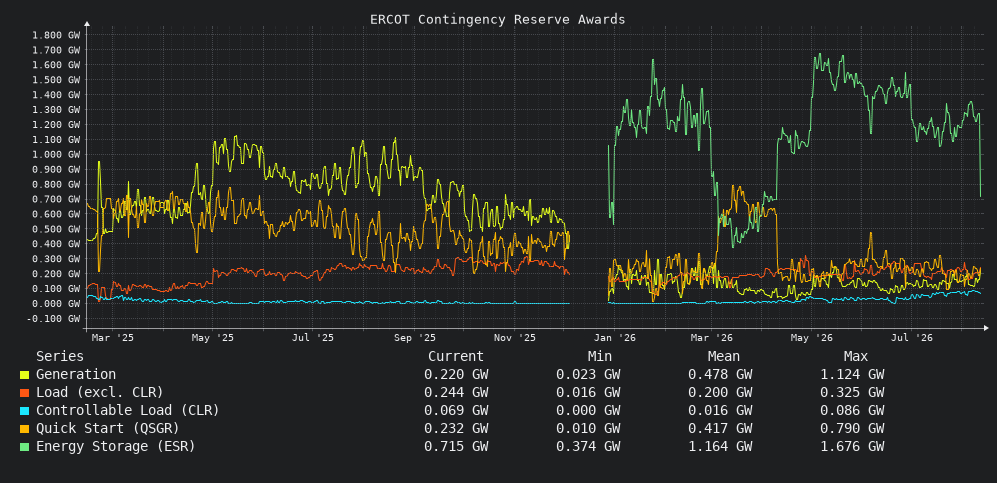Click the cyan Controllable Load swatch
997x483 pixels.
24,411
